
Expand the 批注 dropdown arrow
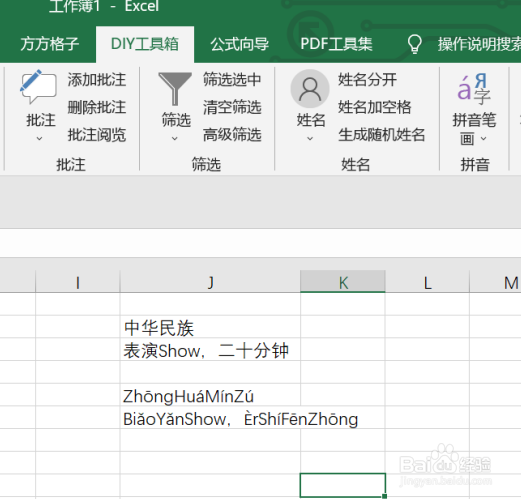coord(39,138)
